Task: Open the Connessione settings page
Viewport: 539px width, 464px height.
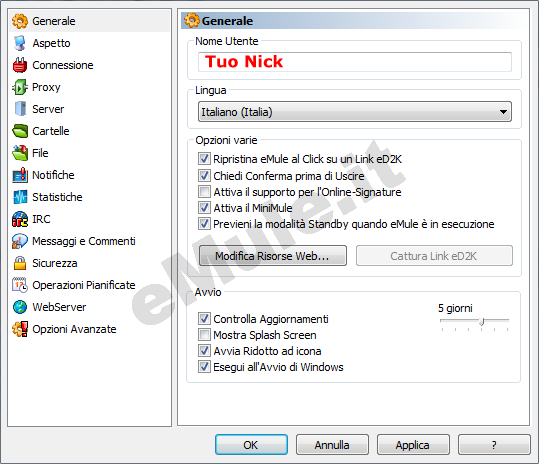Action: coord(63,65)
